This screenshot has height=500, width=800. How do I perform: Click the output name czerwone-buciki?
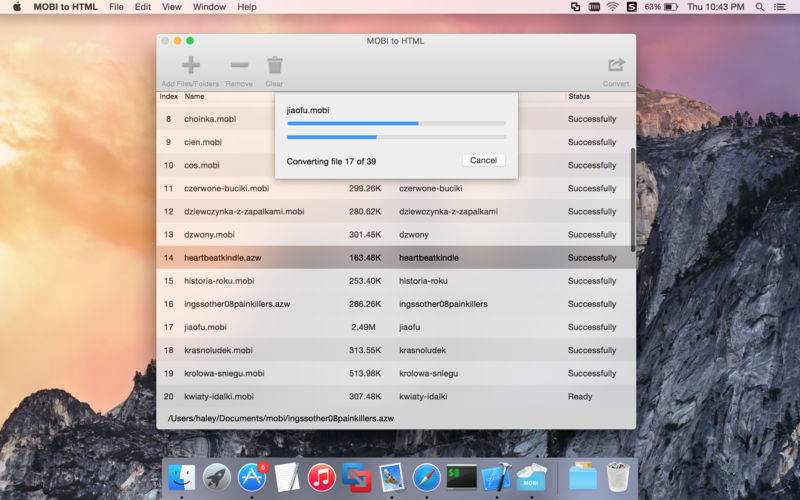tap(431, 188)
